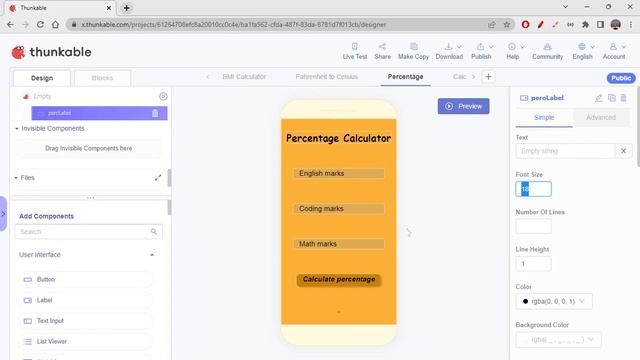Image resolution: width=640 pixels, height=360 pixels.
Task: Click the Percentage Calculator title in the phone preview
Action: (x=338, y=138)
